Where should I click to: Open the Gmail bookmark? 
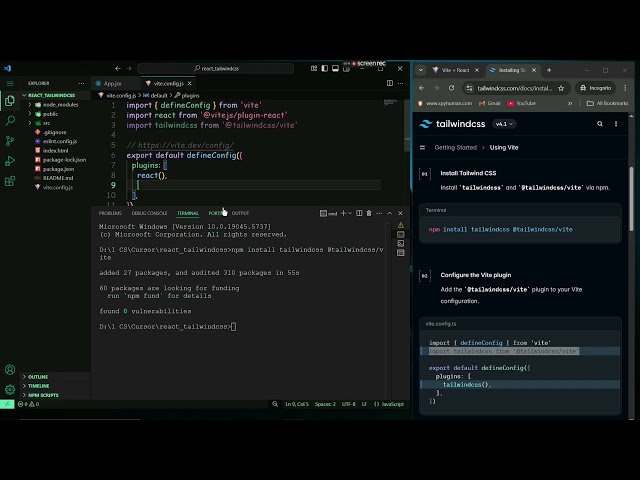point(490,103)
